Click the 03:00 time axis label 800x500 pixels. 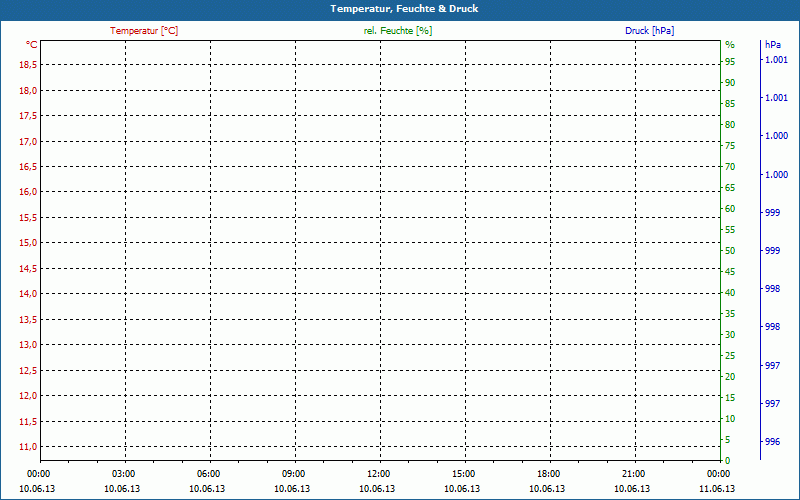(123, 474)
